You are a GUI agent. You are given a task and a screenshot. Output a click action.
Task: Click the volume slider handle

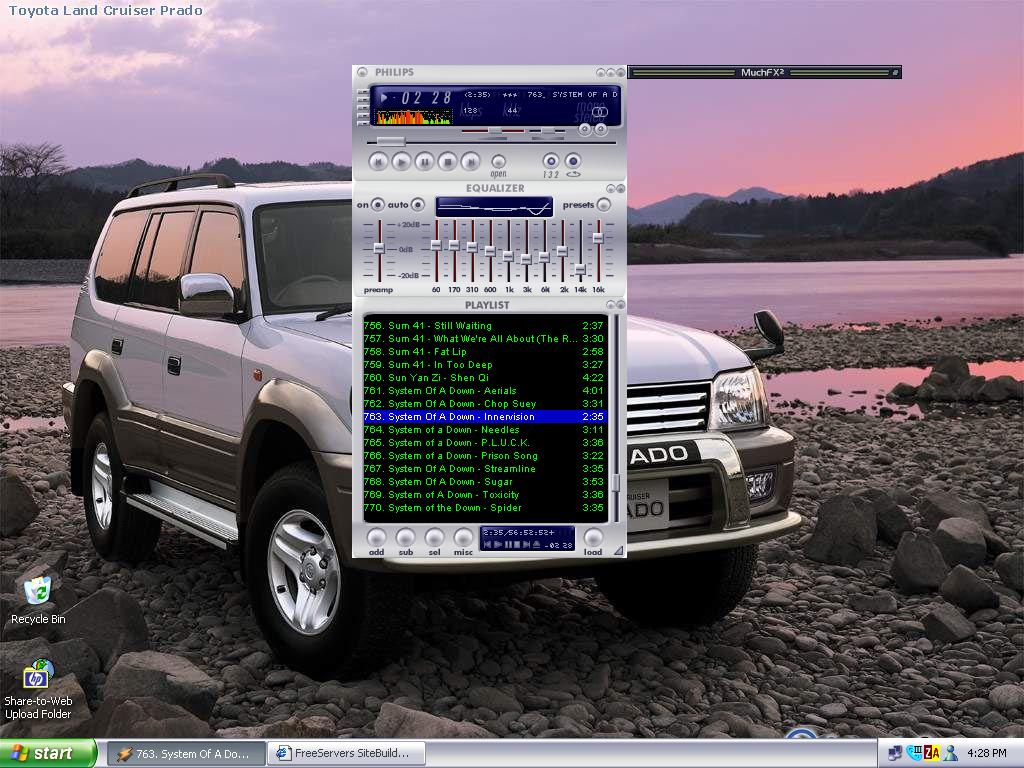[x=496, y=132]
